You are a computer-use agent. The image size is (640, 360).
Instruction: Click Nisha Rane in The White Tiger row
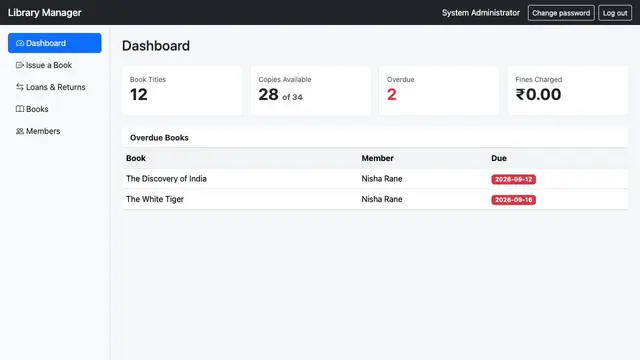(x=382, y=199)
